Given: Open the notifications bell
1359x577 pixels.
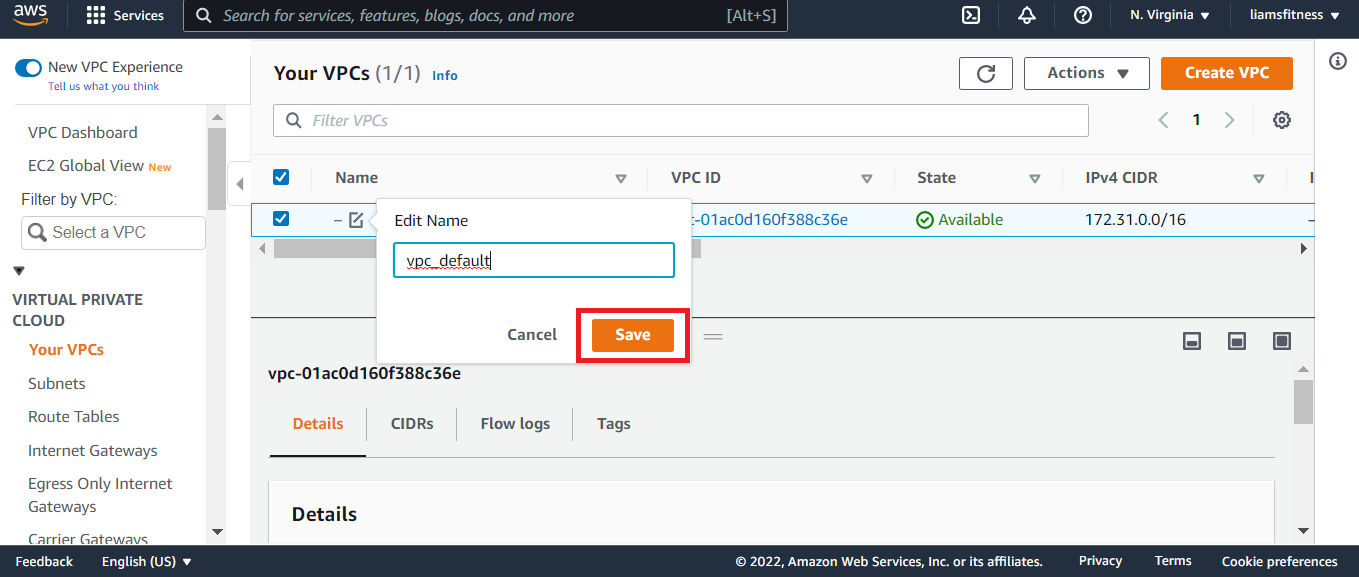Looking at the screenshot, I should click(1026, 15).
